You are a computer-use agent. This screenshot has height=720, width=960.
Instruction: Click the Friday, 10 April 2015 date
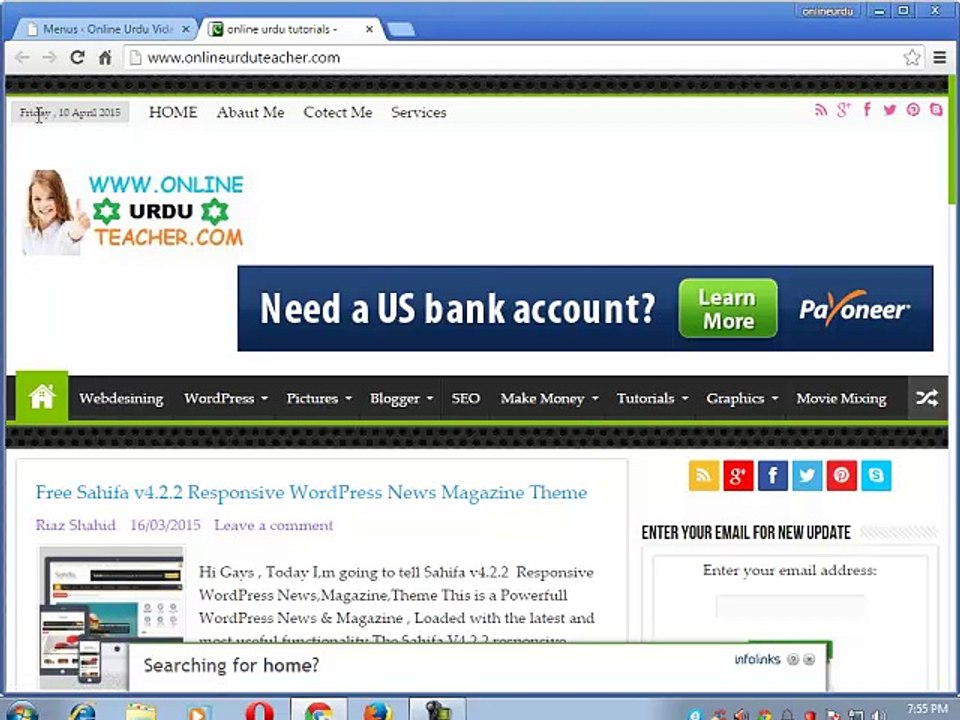(70, 113)
